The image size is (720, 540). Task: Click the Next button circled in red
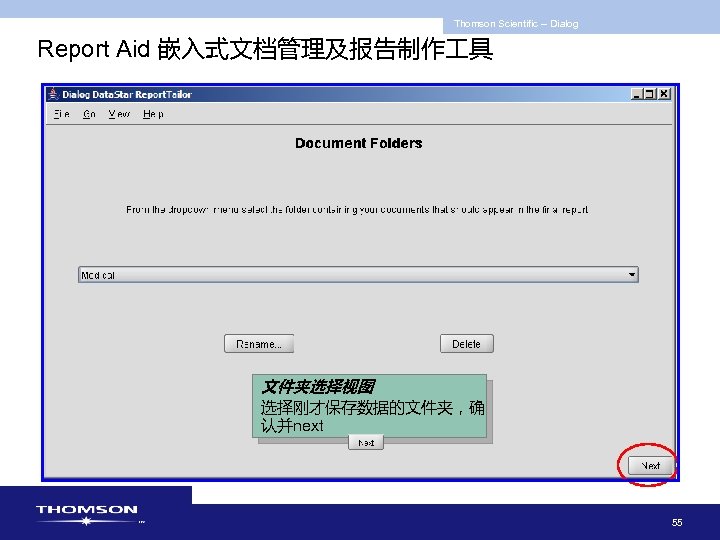pyautogui.click(x=651, y=466)
